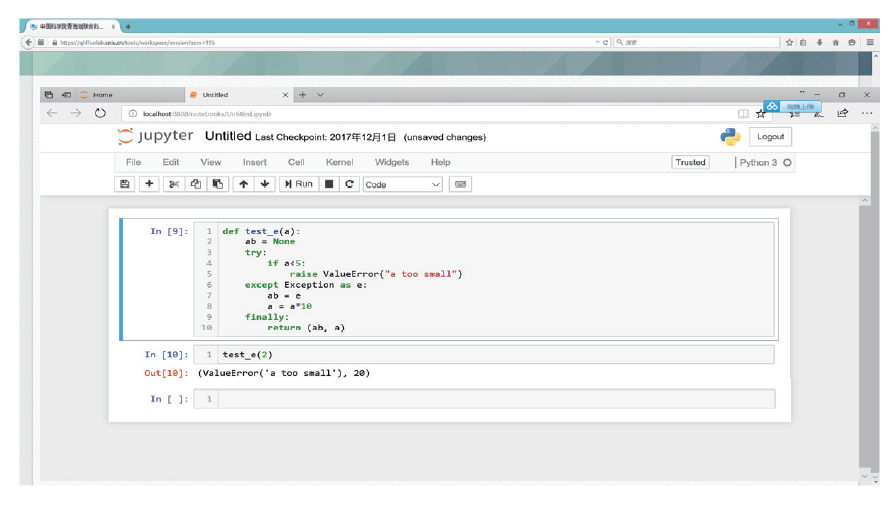Open the Widgets menu

coord(392,162)
